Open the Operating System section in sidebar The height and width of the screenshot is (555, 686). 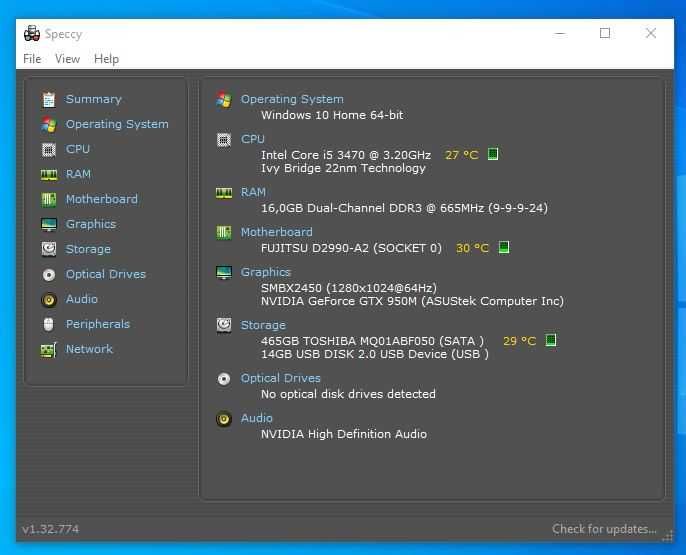(117, 124)
